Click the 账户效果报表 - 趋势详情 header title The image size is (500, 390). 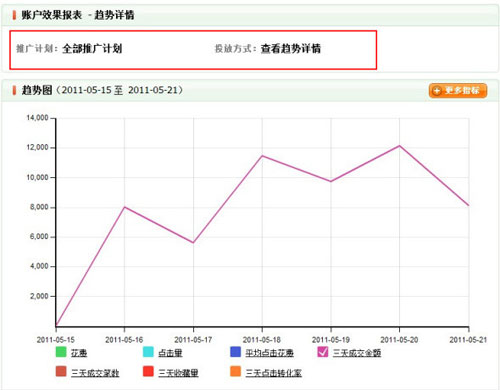click(x=78, y=15)
